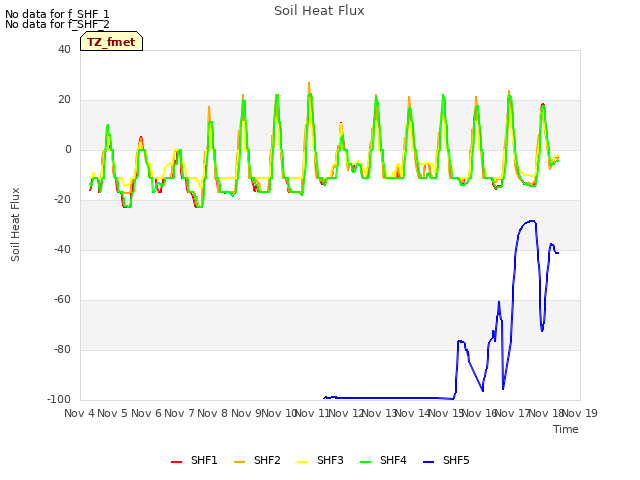The height and width of the screenshot is (480, 640).
Task: Click the blue SHF5 legend swatch
Action: 429,462
